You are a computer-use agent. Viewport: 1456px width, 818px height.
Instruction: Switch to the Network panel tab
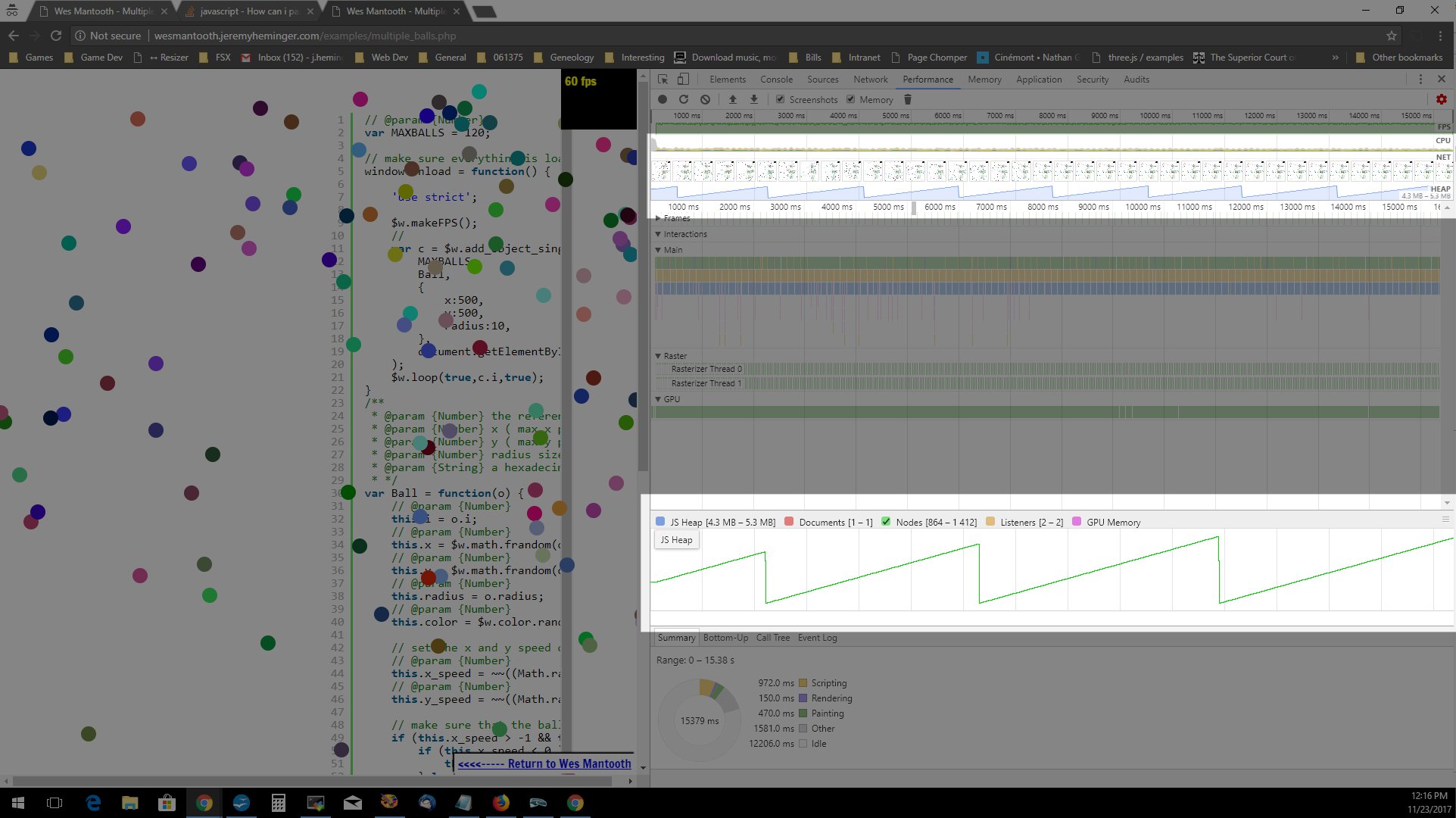870,79
